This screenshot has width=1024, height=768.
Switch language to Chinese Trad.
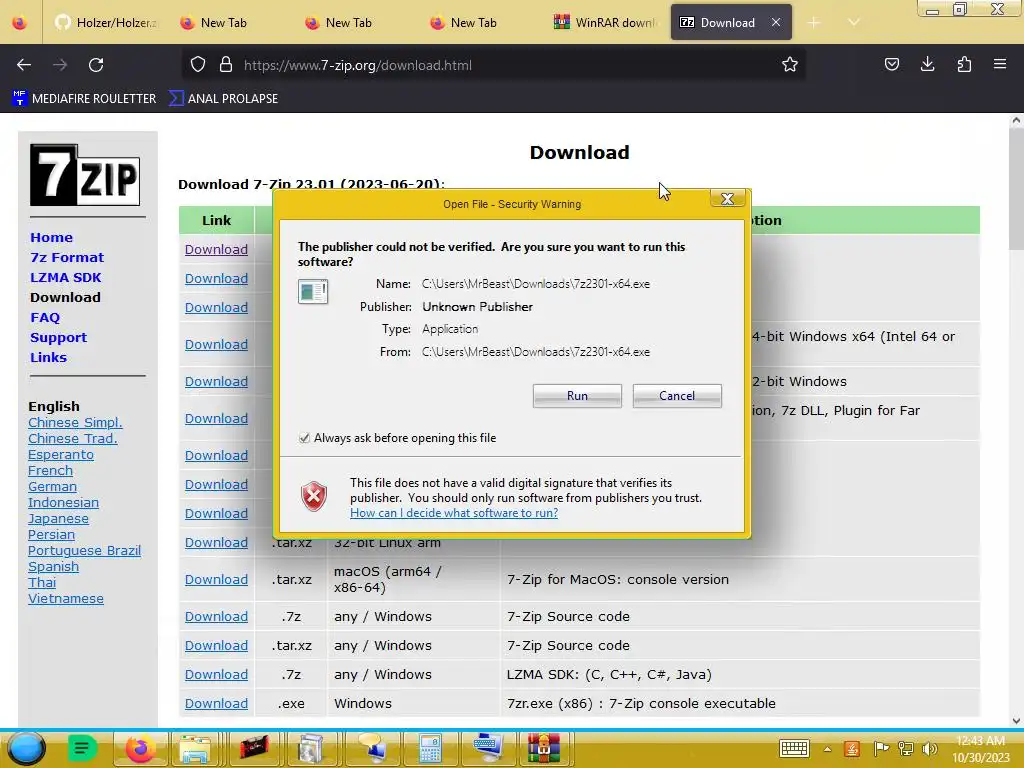(x=72, y=439)
